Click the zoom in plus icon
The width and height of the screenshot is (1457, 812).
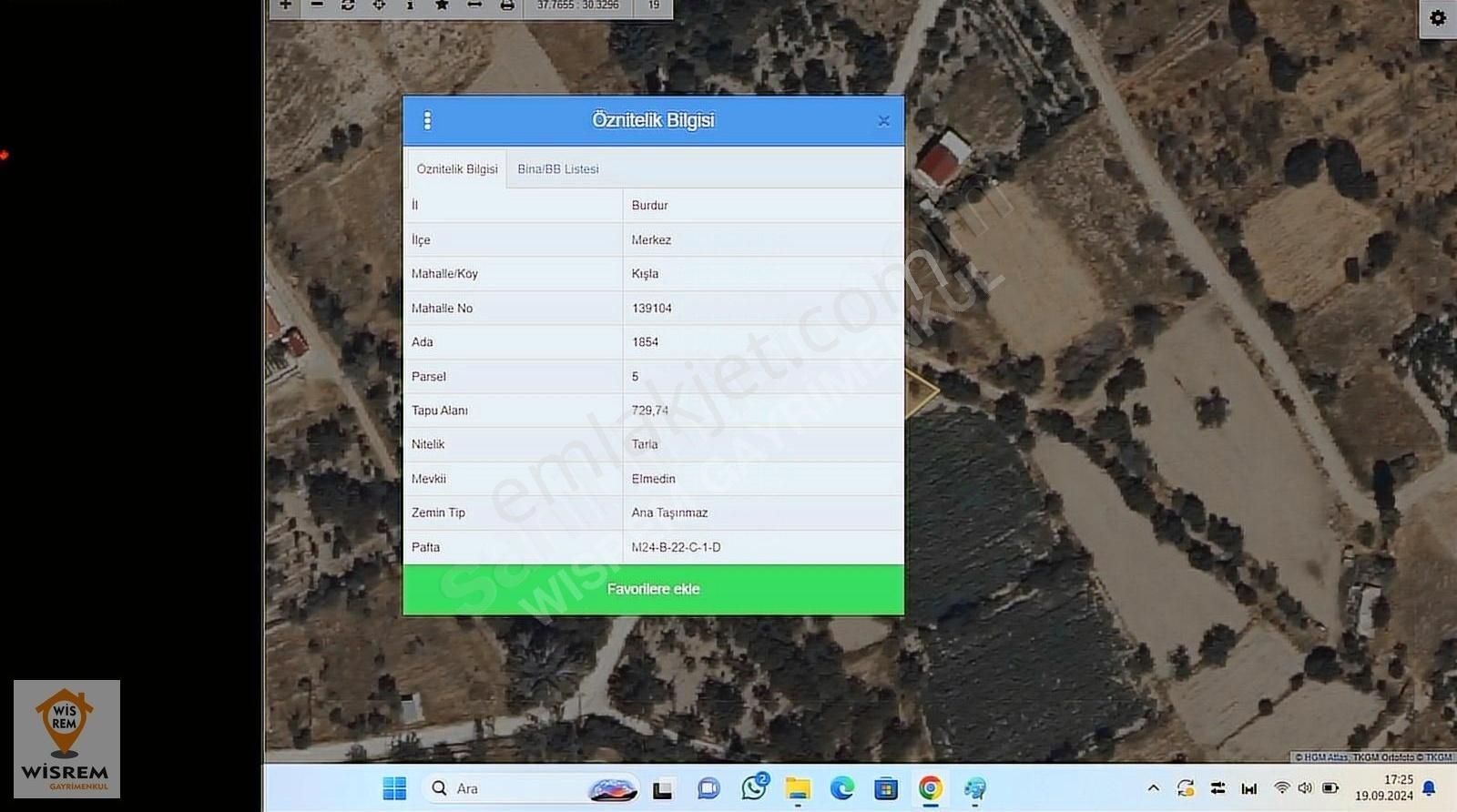pos(285,5)
